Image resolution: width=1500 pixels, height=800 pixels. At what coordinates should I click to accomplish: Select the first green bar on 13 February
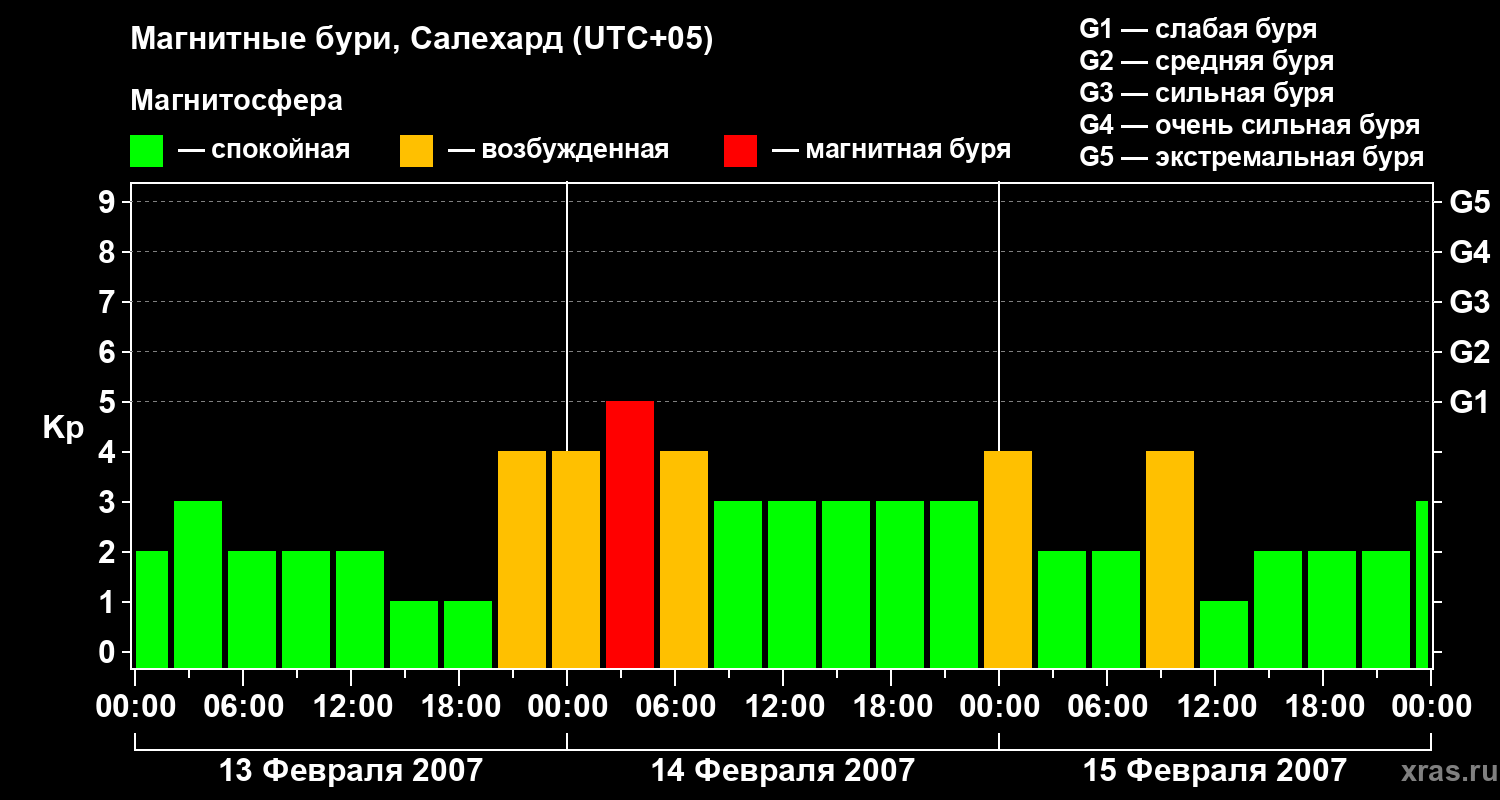152,610
